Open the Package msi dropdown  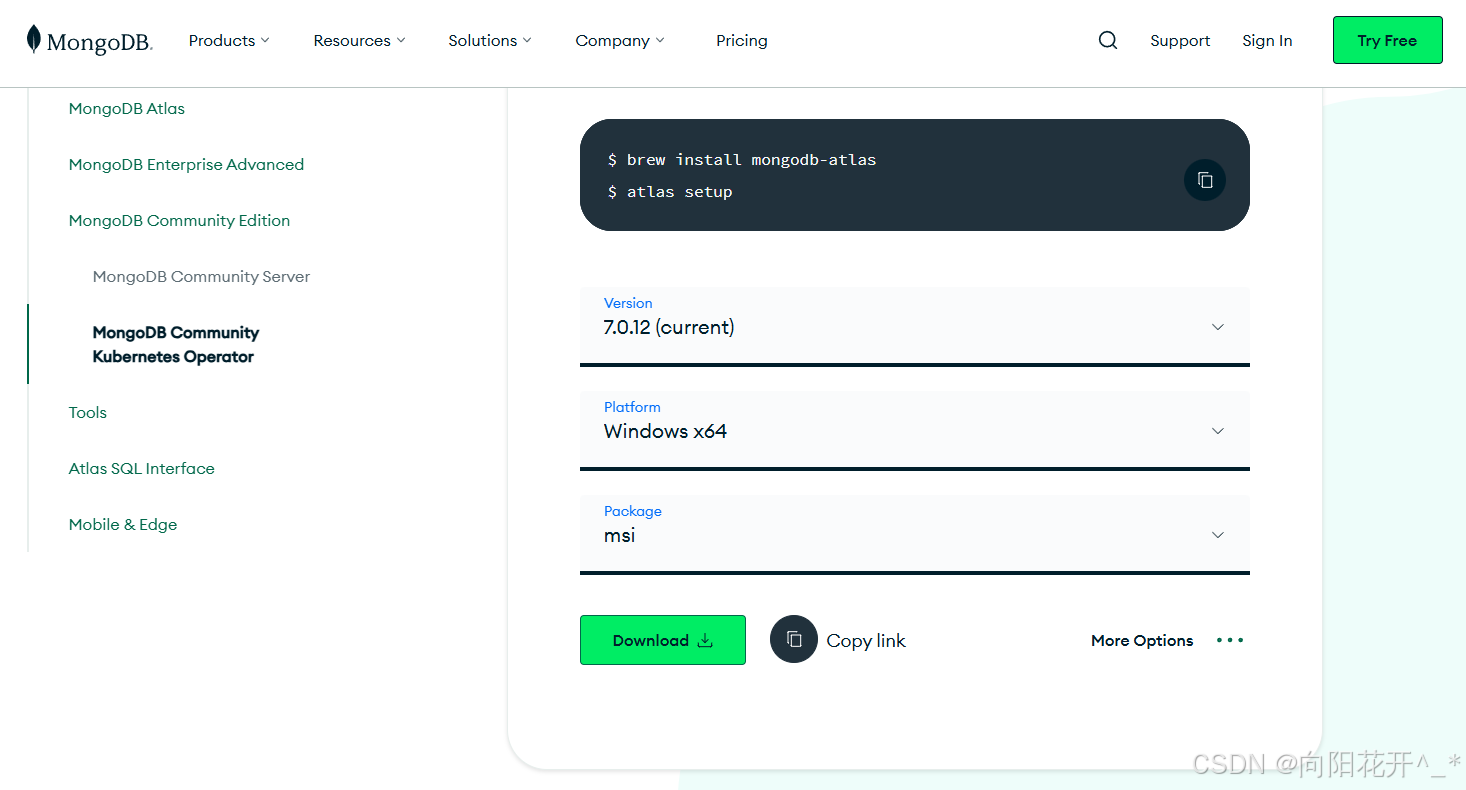(915, 534)
